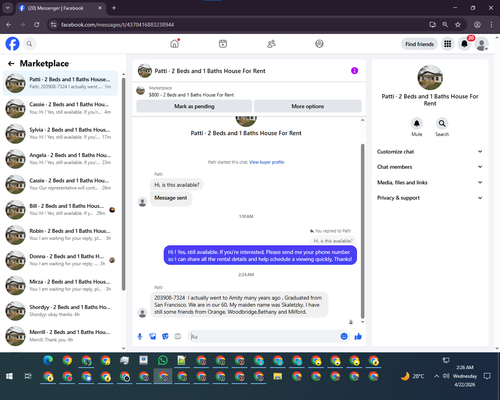Open the account avatar menu

[x=481, y=44]
